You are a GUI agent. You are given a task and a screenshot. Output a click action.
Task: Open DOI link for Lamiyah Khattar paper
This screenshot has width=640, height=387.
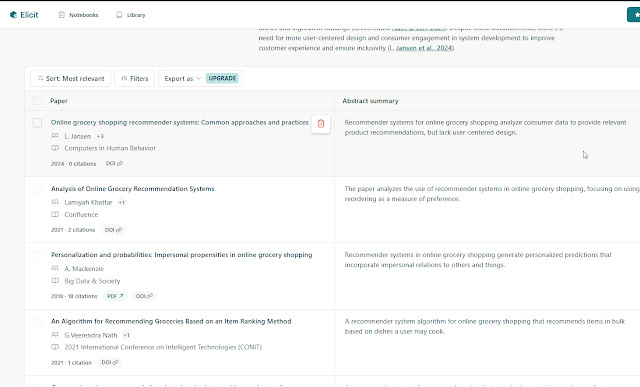coord(113,230)
